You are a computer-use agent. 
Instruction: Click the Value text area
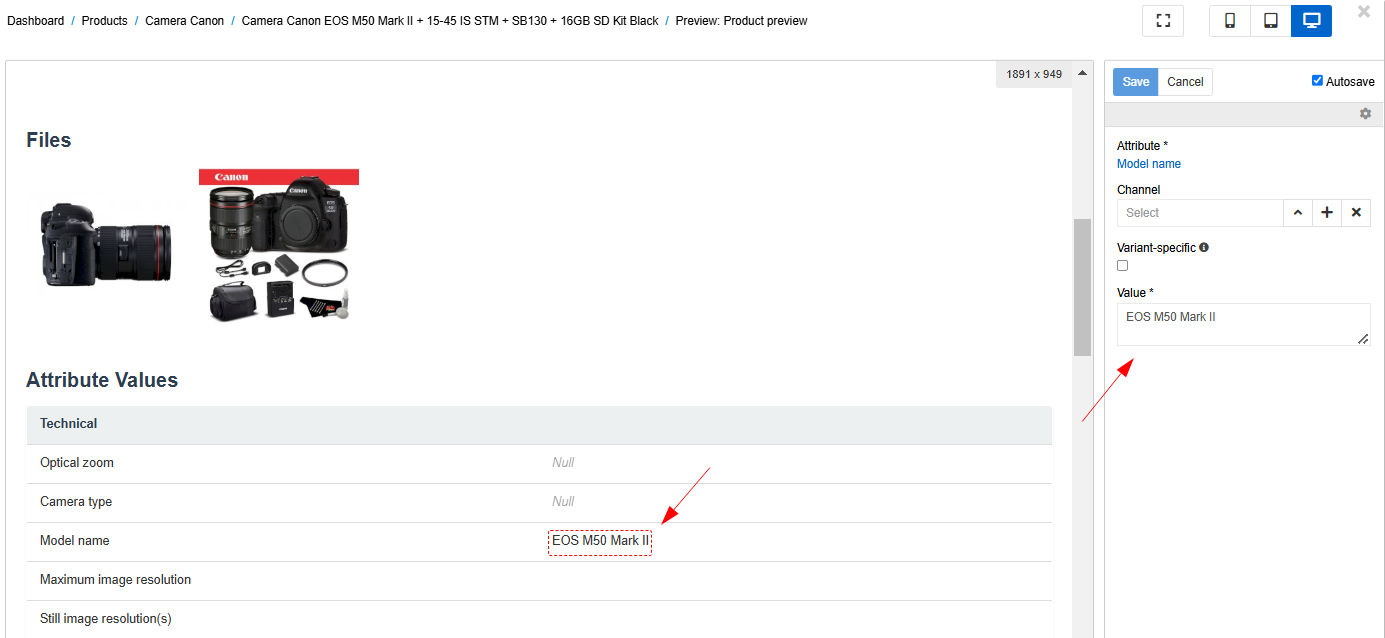pos(1242,324)
